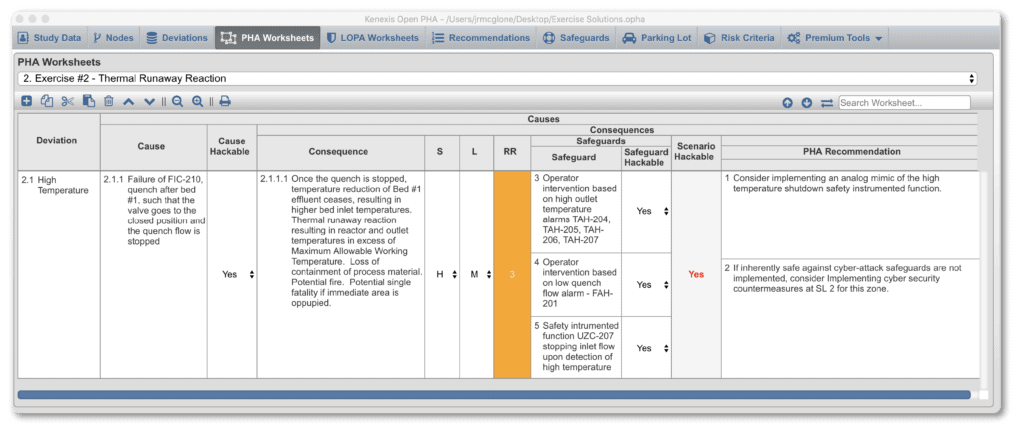1024x439 pixels.
Task: Click the Search Worksheet input field
Action: tap(904, 102)
